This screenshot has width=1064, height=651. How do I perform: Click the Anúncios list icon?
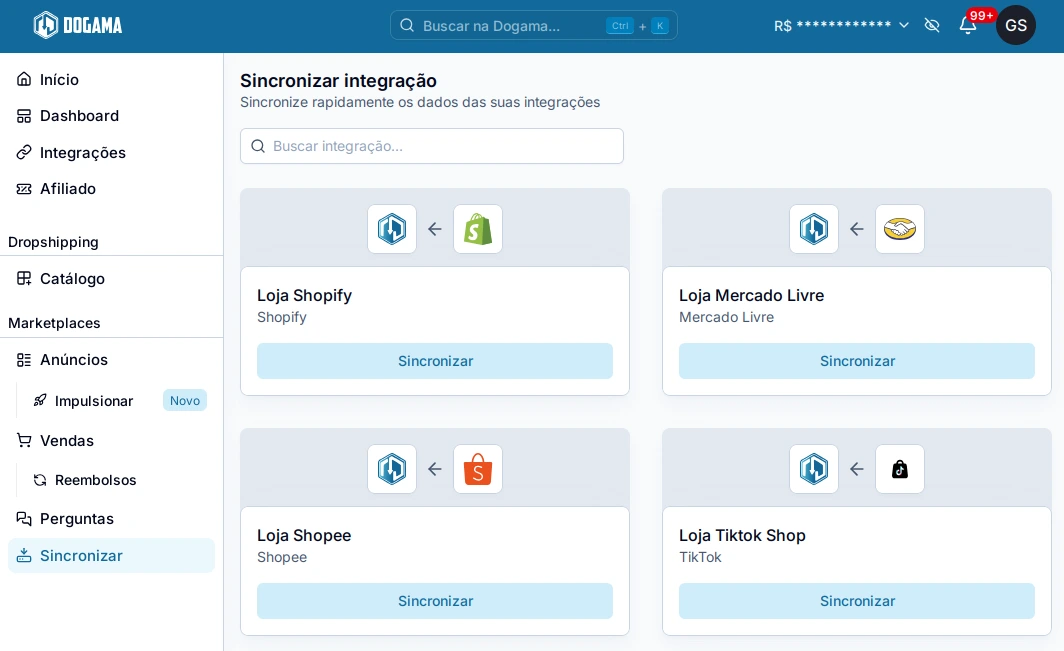pos(24,360)
